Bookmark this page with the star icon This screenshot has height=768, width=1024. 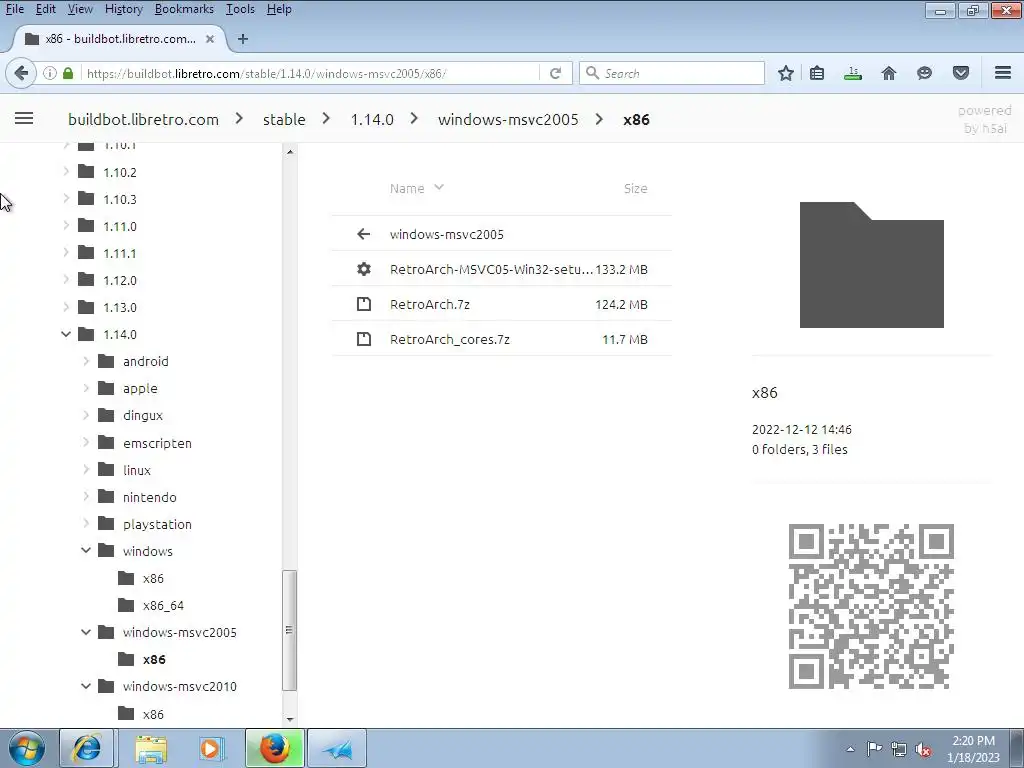click(786, 73)
